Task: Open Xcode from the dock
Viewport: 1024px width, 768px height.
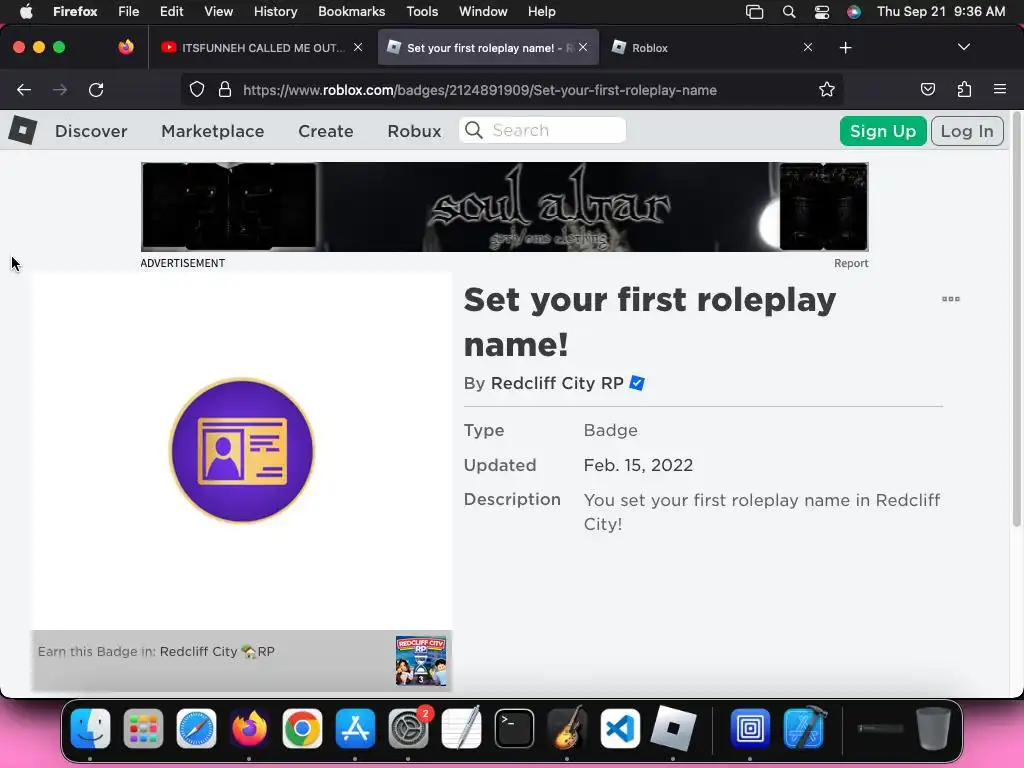Action: (803, 728)
